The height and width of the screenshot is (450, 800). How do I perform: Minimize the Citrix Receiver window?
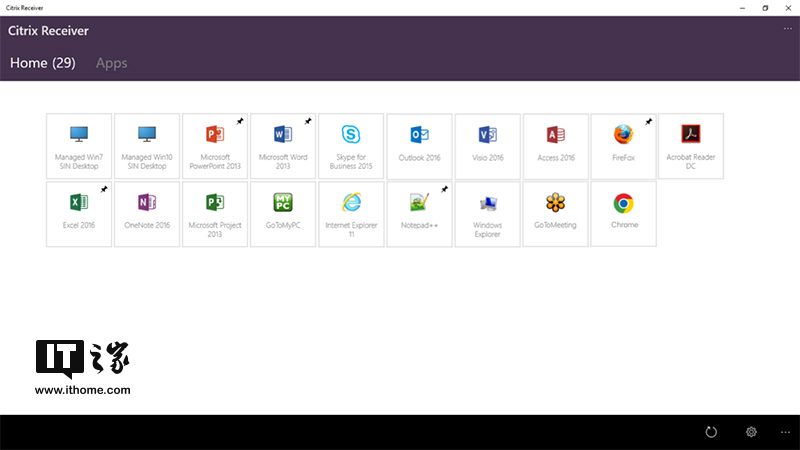coord(742,8)
